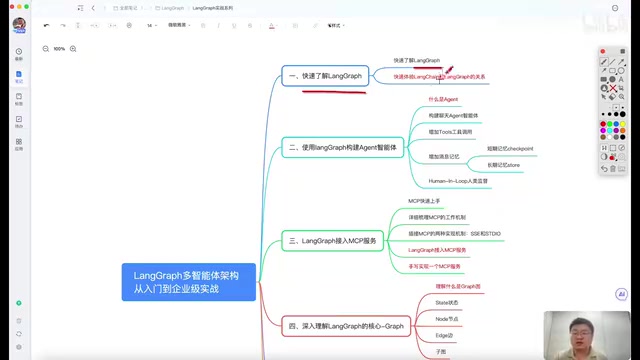Select the eraser tool in drawing palette
The image size is (640, 360).
click(x=612, y=97)
